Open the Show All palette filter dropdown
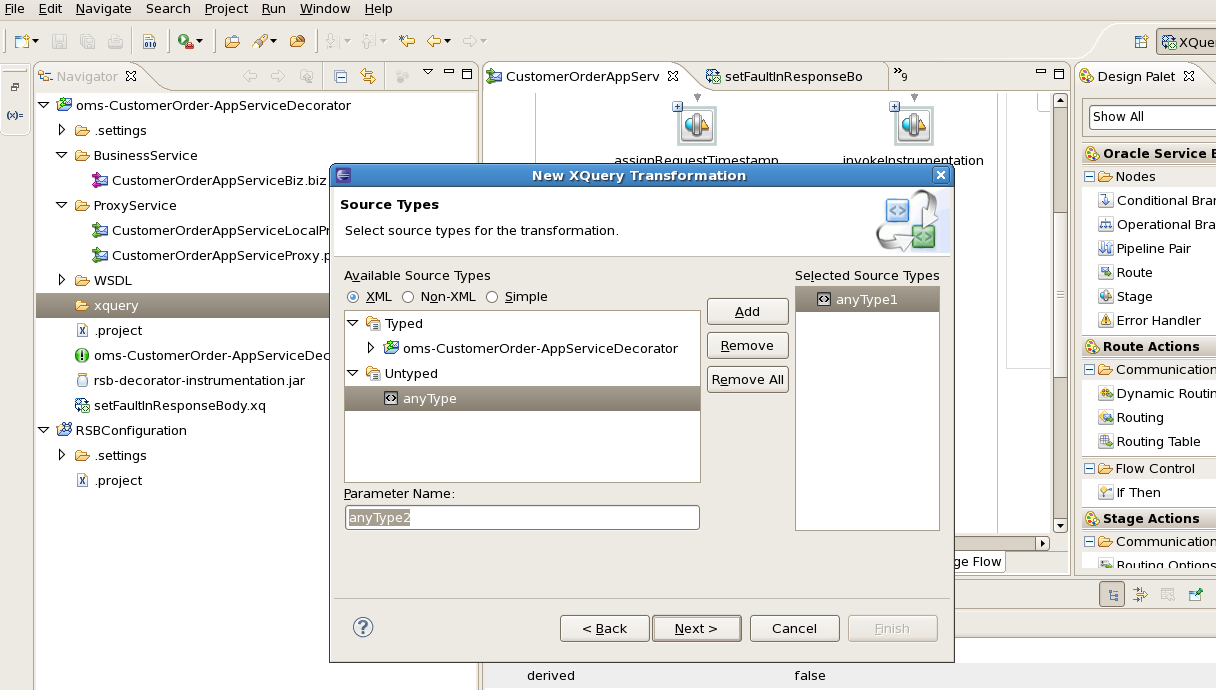1216x690 pixels. 1152,117
